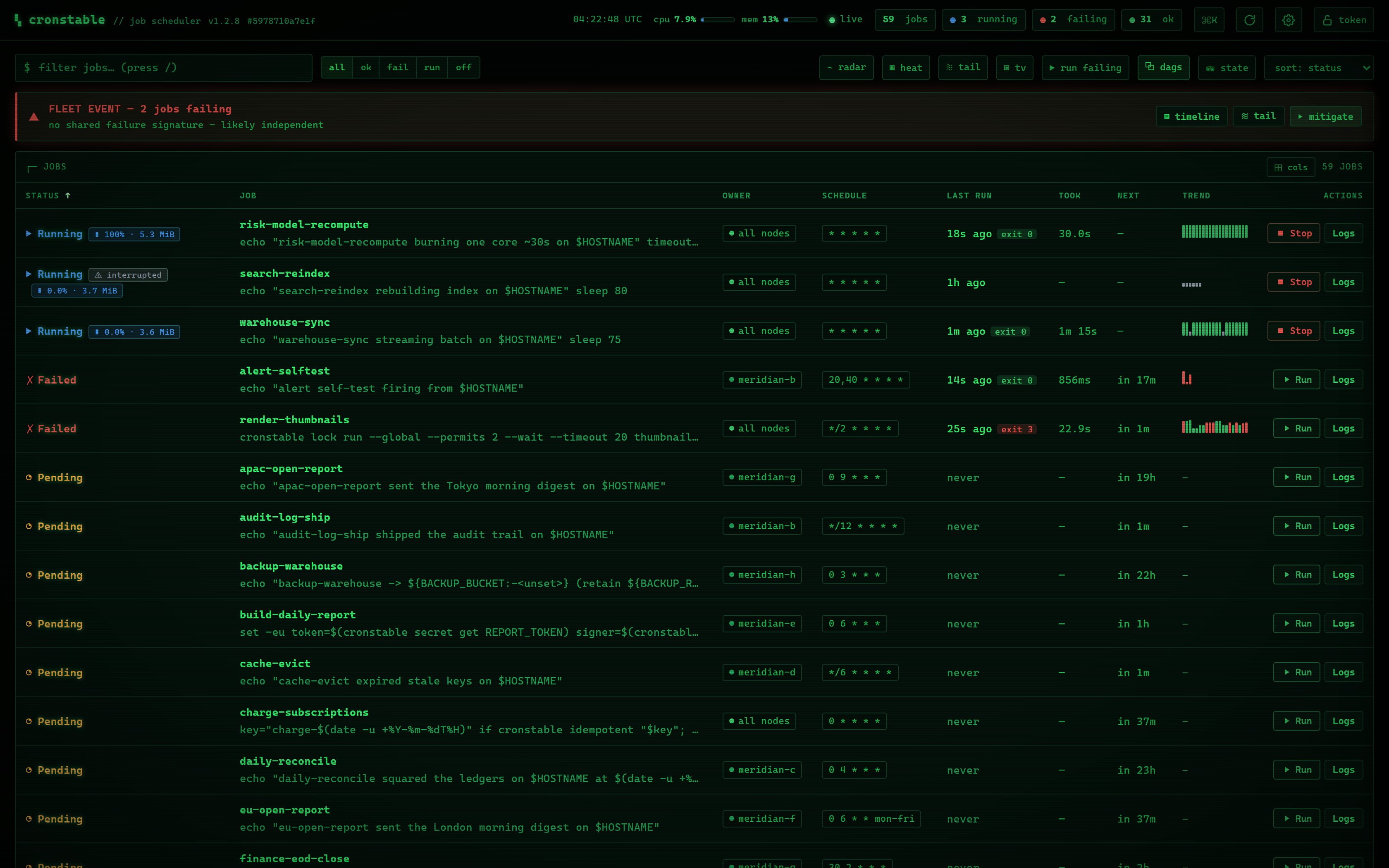
Task: Open the state view
Action: click(1226, 68)
